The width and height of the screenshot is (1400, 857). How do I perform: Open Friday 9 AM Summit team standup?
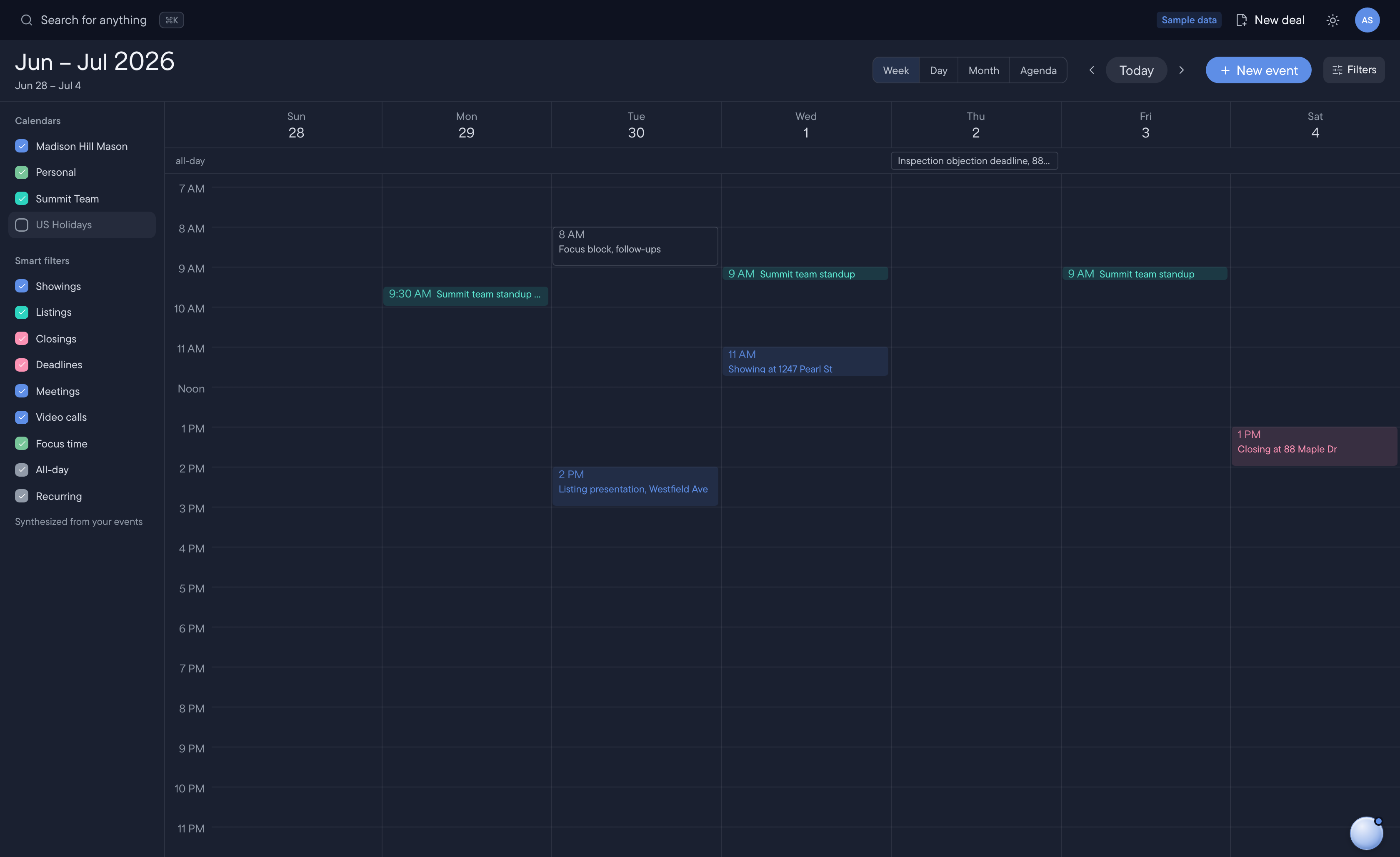[x=1144, y=274]
